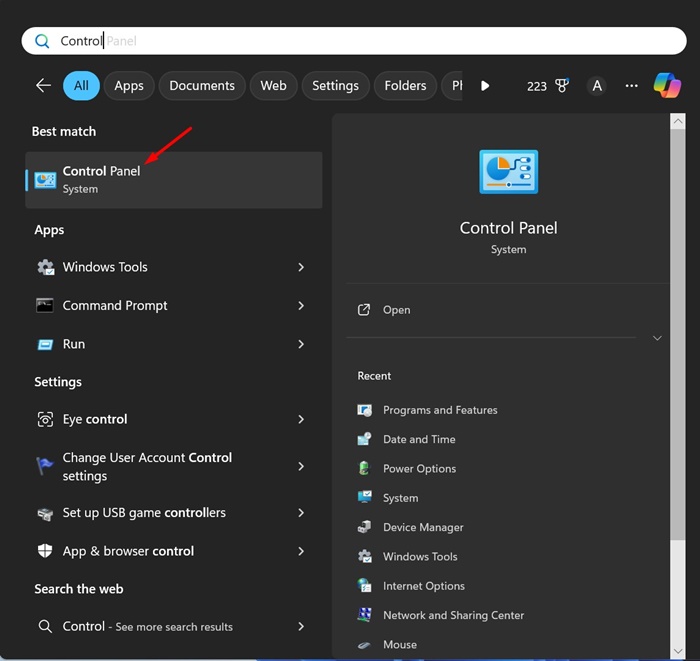Viewport: 700px width, 661px height.
Task: Click the Programs and Features icon
Action: tap(364, 410)
